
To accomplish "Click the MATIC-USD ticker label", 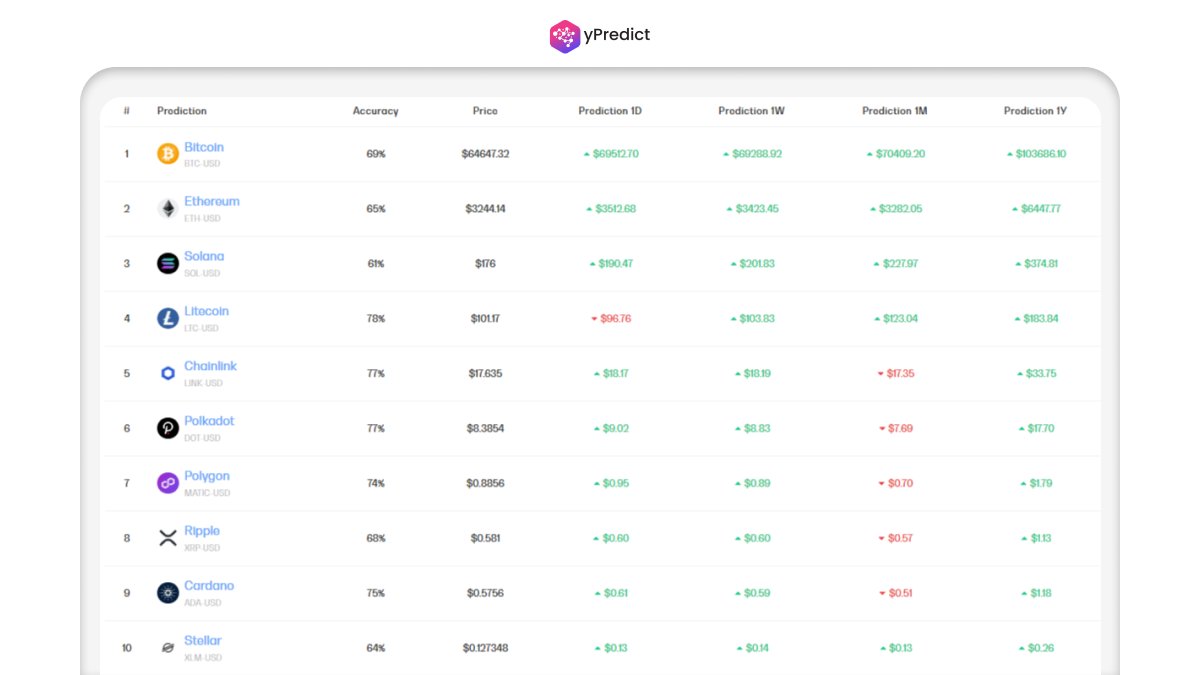I will [x=207, y=493].
